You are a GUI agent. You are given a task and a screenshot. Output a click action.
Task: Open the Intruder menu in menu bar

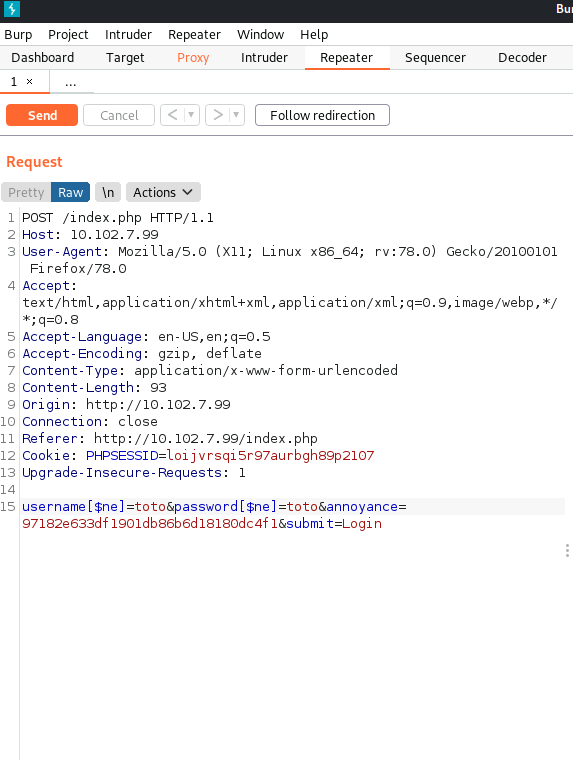128,35
